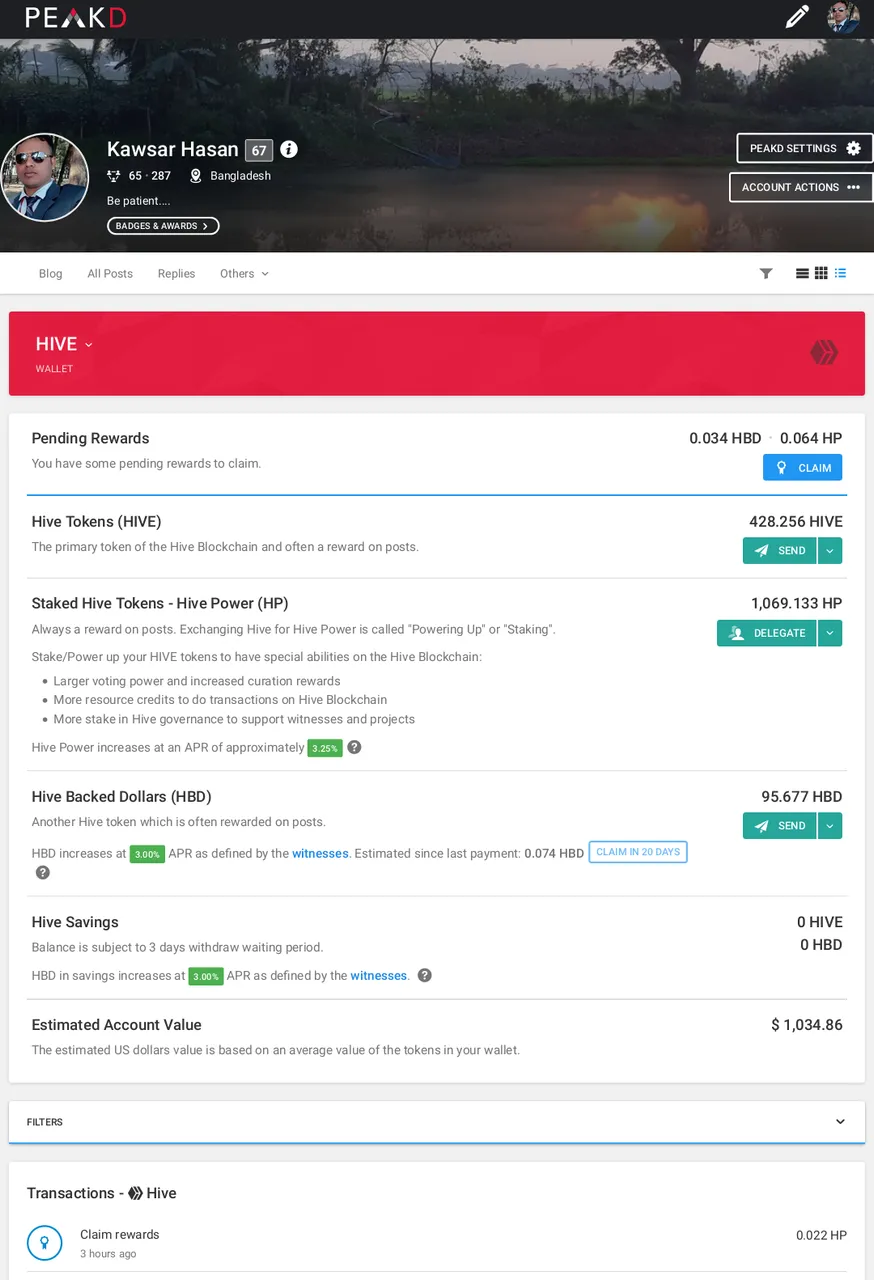
Task: Click the 0.074 HBD estimated interest
Action: pos(554,853)
